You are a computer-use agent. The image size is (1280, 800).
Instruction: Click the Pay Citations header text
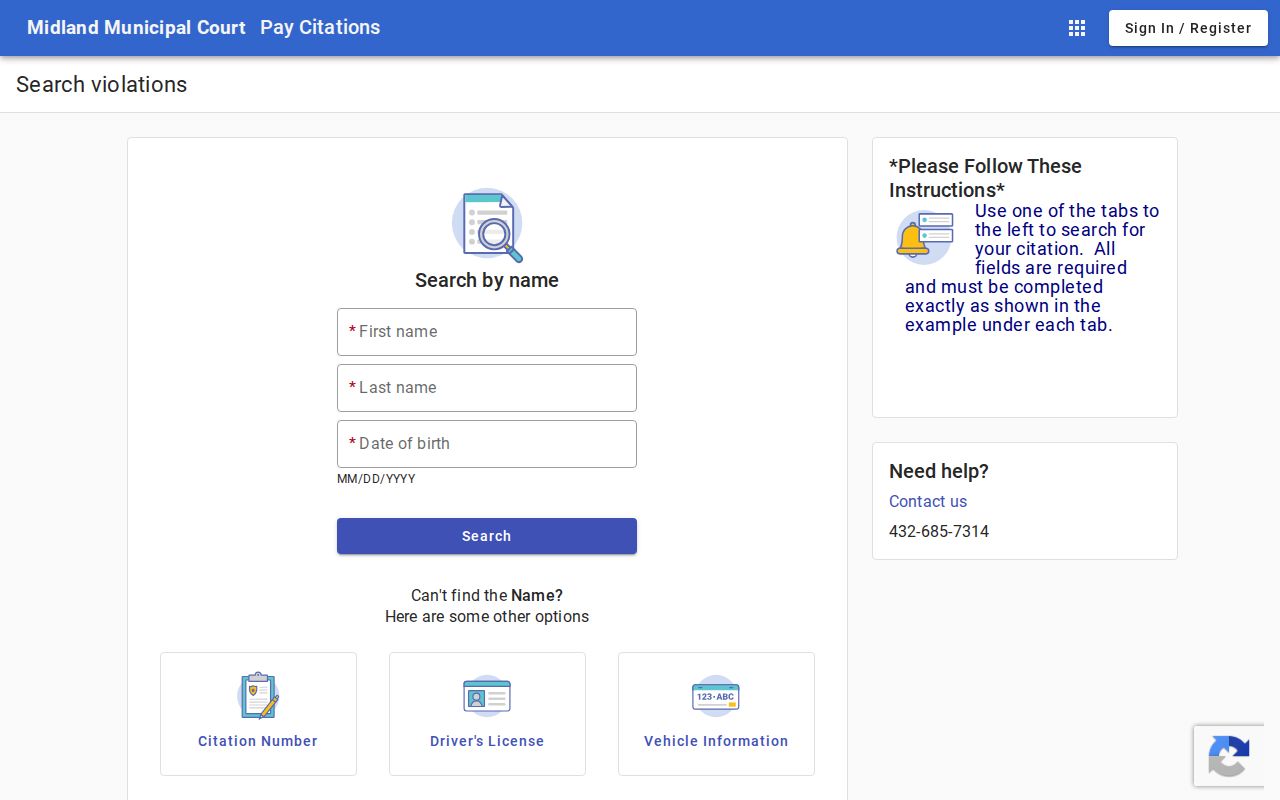point(320,28)
